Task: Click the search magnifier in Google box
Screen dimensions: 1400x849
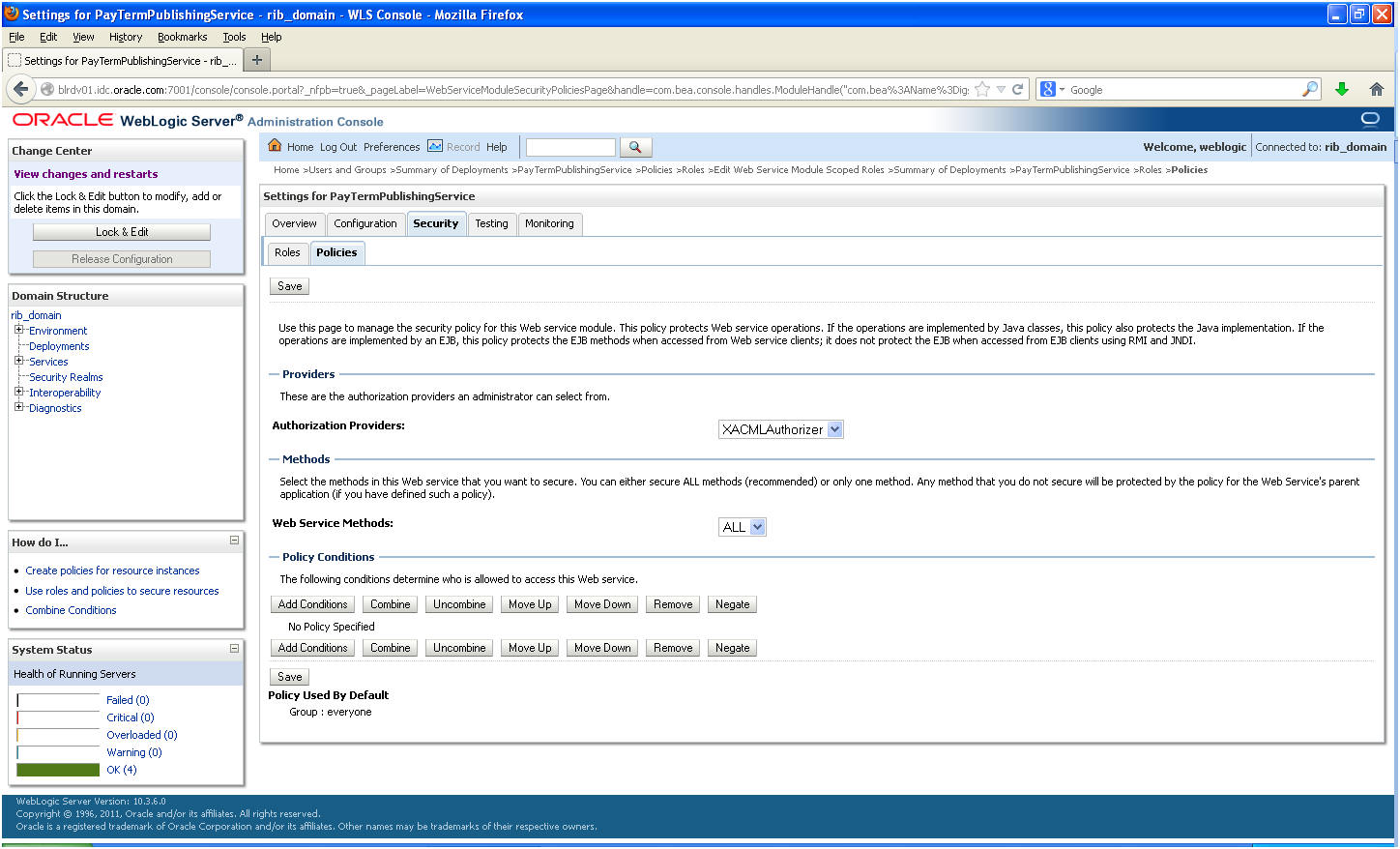Action: point(1310,89)
